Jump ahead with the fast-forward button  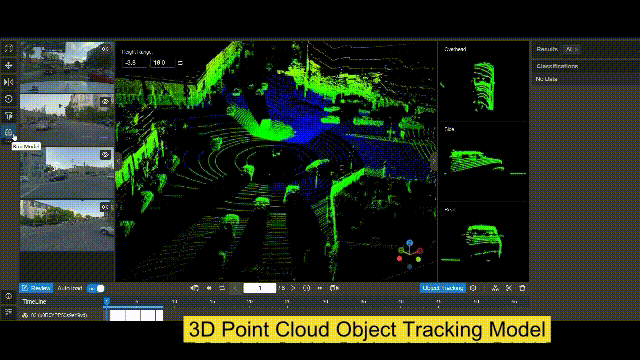tap(320, 288)
